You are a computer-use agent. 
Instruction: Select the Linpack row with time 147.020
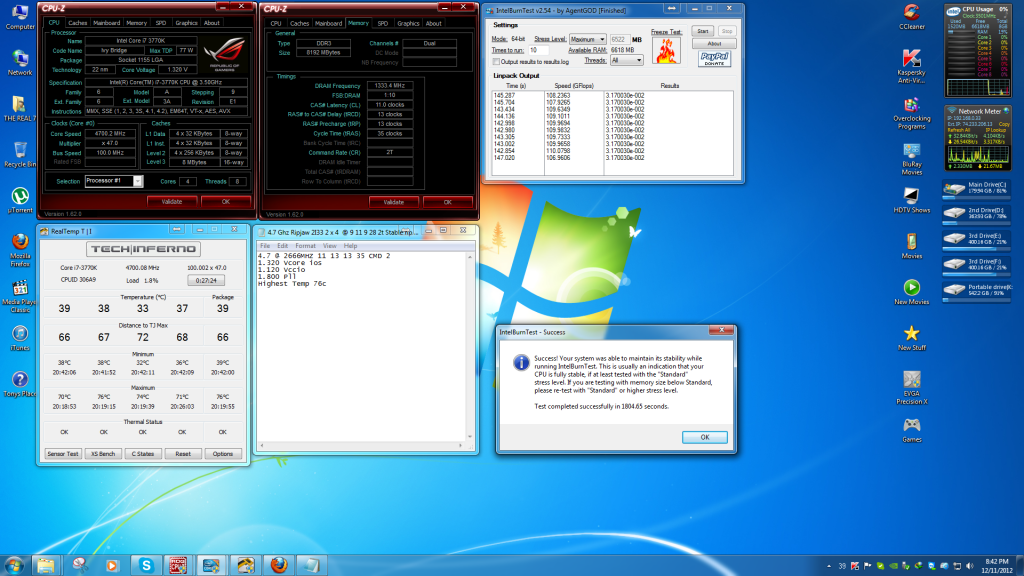point(612,158)
